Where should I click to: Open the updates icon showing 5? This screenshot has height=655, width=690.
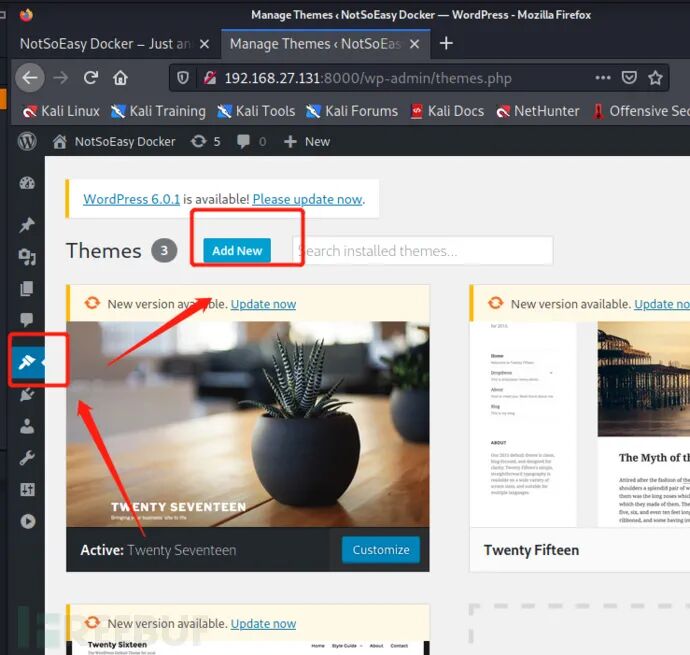coord(206,141)
